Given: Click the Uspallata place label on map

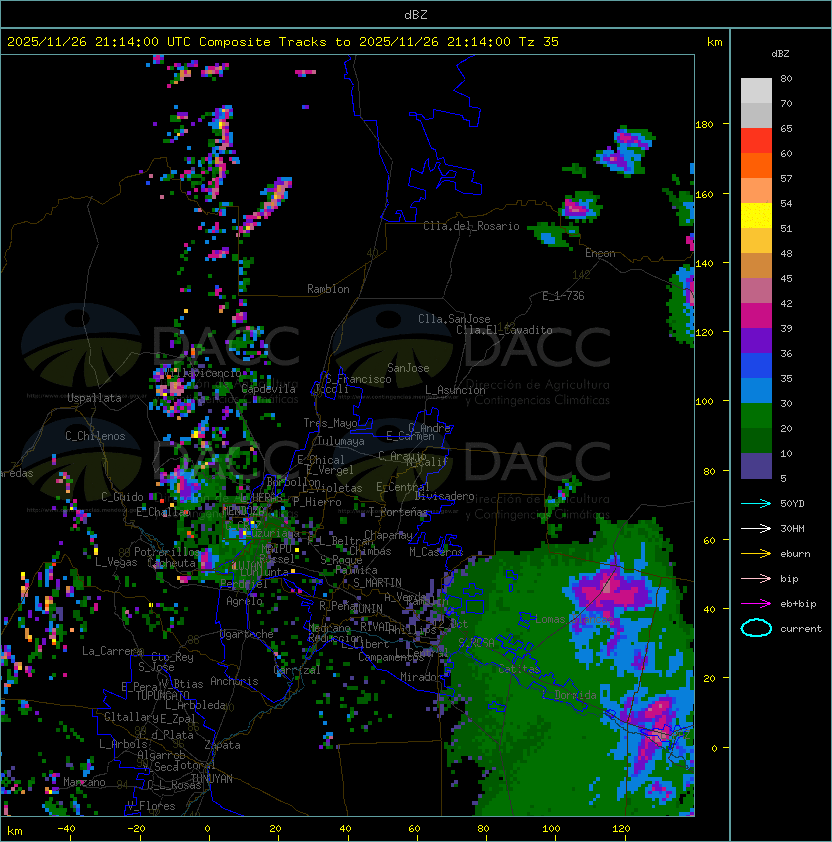Looking at the screenshot, I should coord(94,398).
